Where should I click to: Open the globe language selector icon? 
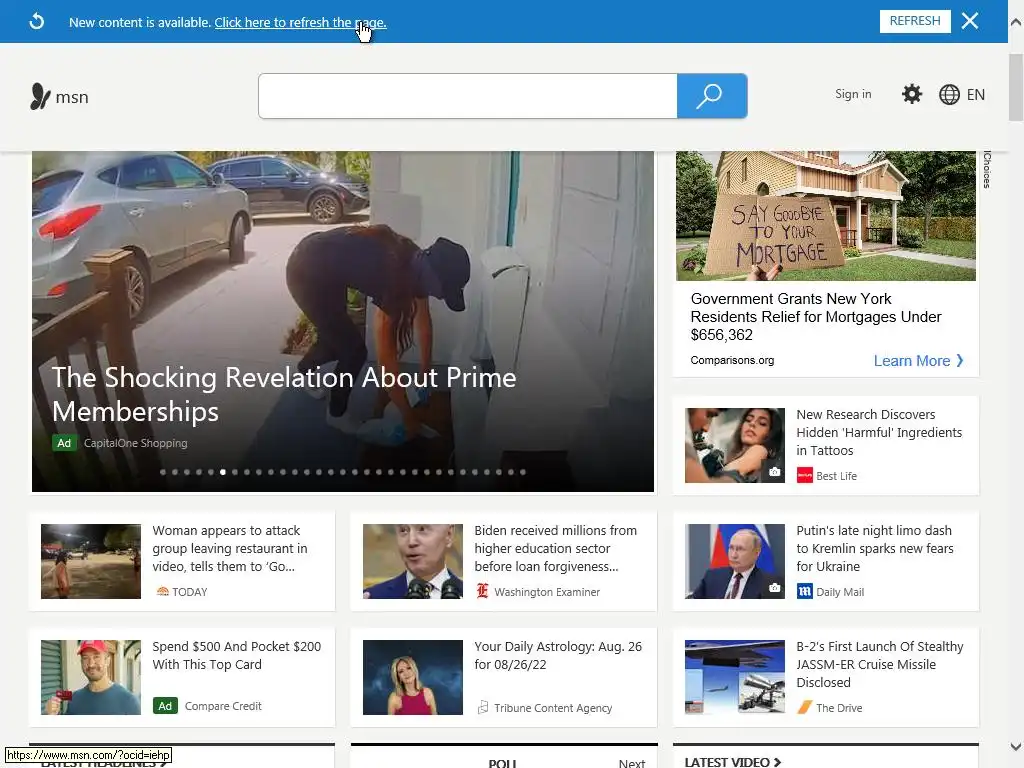(949, 95)
